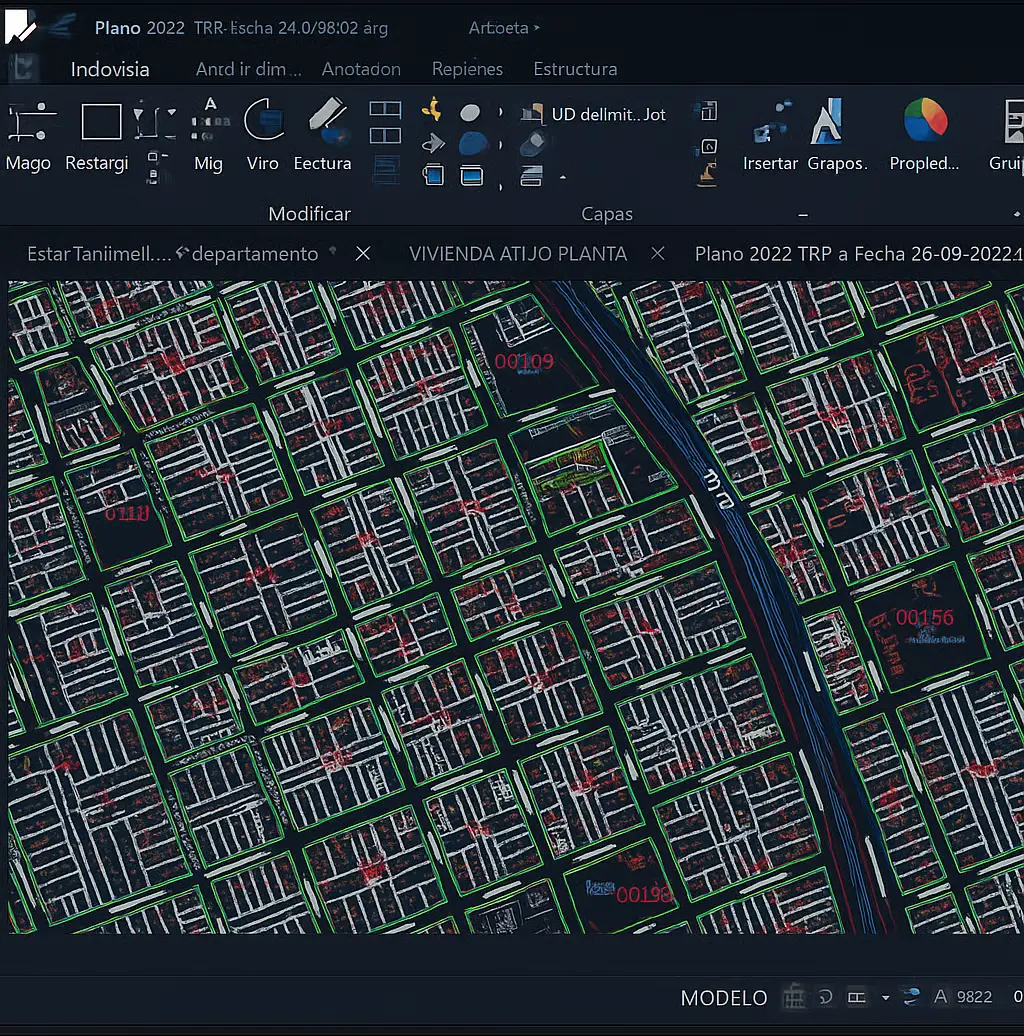Switch to the Anrd ir dim ribbon tab
This screenshot has width=1024, height=1036.
(248, 69)
